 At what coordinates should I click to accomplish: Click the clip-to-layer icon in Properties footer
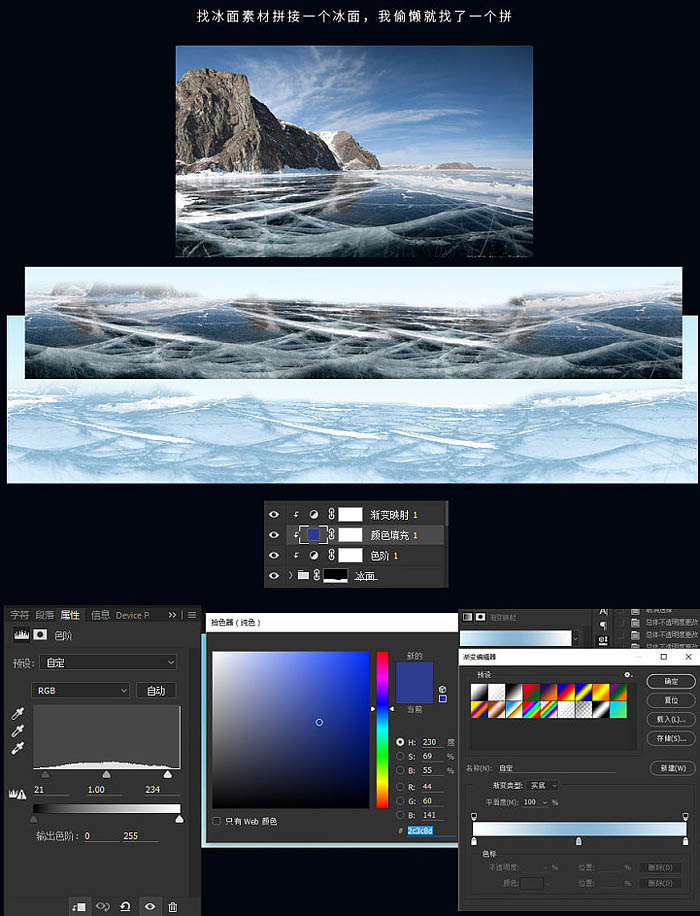pos(79,907)
